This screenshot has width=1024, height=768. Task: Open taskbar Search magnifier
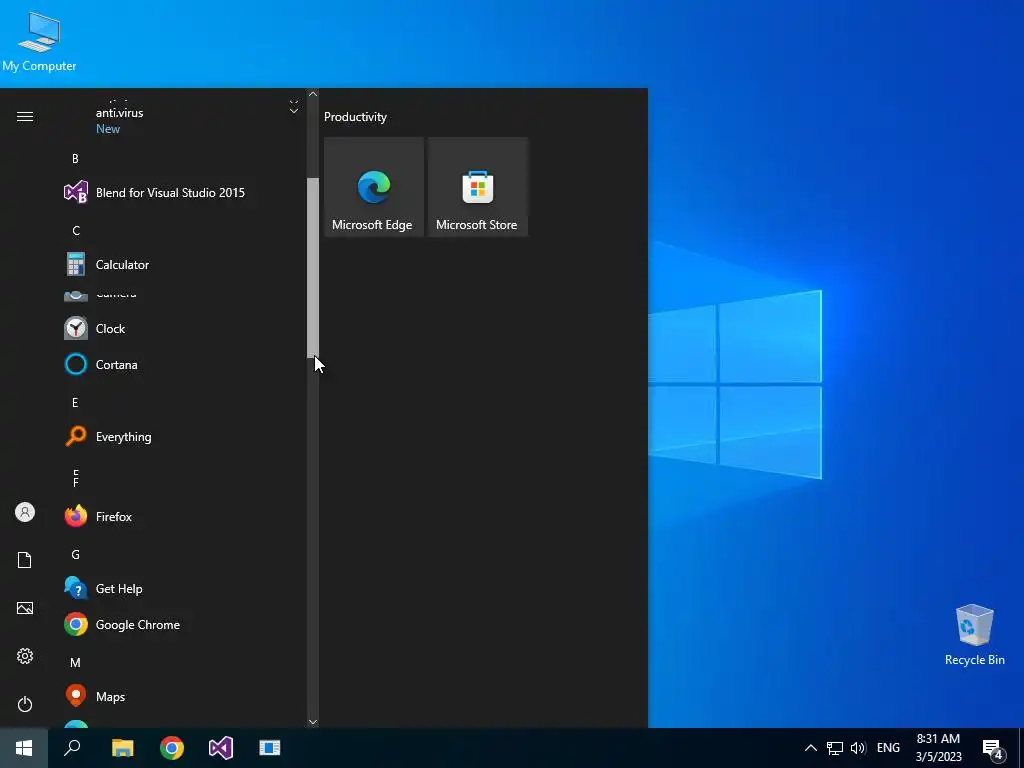(72, 748)
